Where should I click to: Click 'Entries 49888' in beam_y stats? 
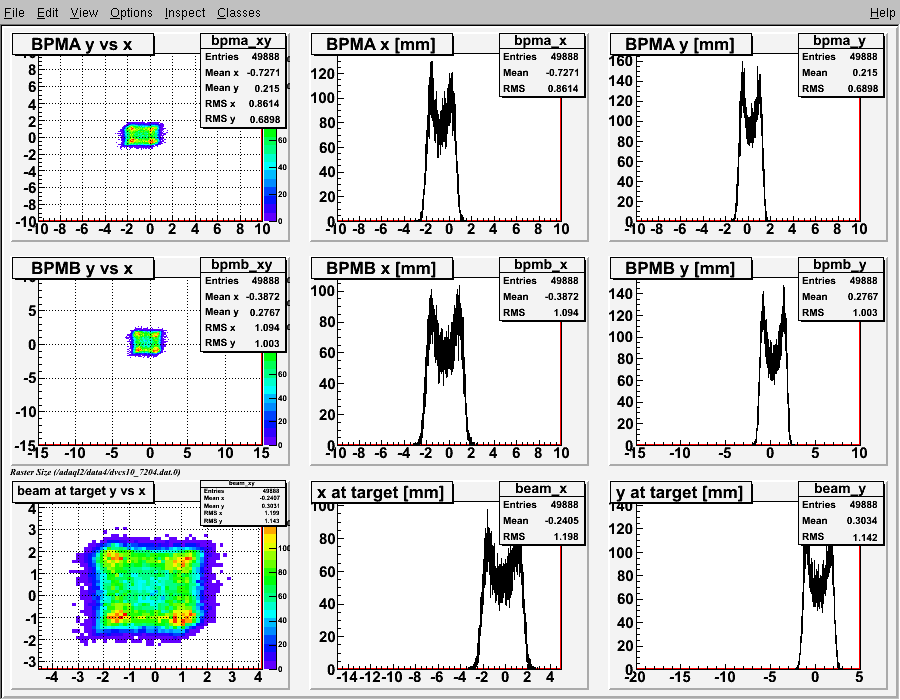pyautogui.click(x=840, y=504)
